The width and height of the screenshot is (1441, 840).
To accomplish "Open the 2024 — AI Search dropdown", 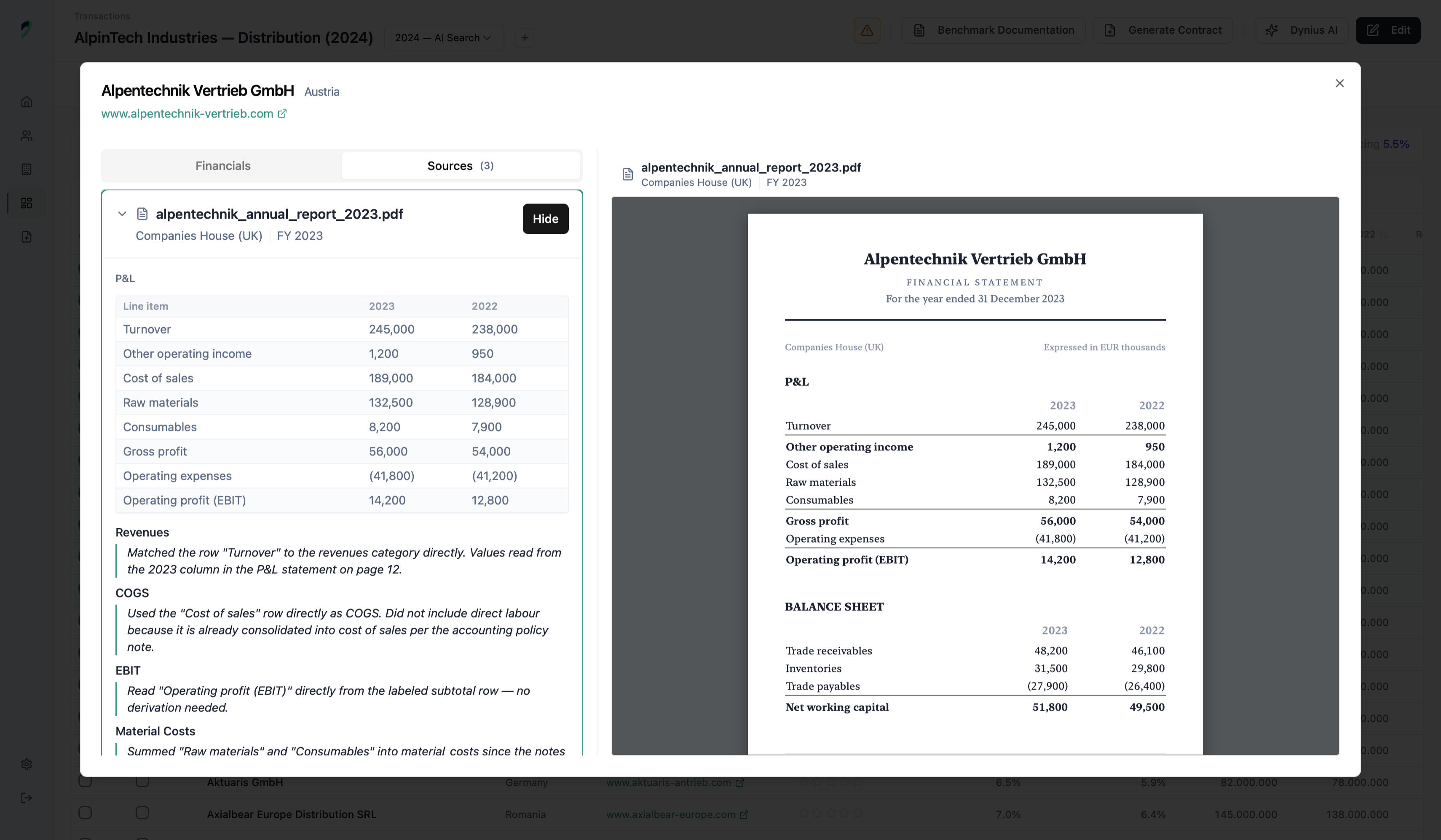I will [444, 38].
